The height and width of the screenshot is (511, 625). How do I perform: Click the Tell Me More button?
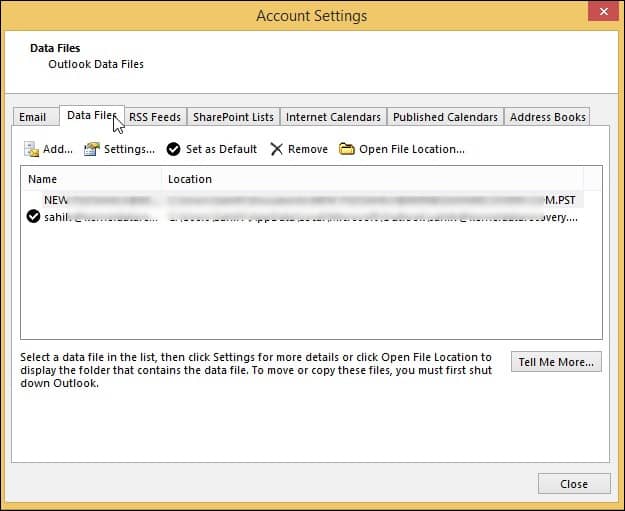tap(556, 362)
